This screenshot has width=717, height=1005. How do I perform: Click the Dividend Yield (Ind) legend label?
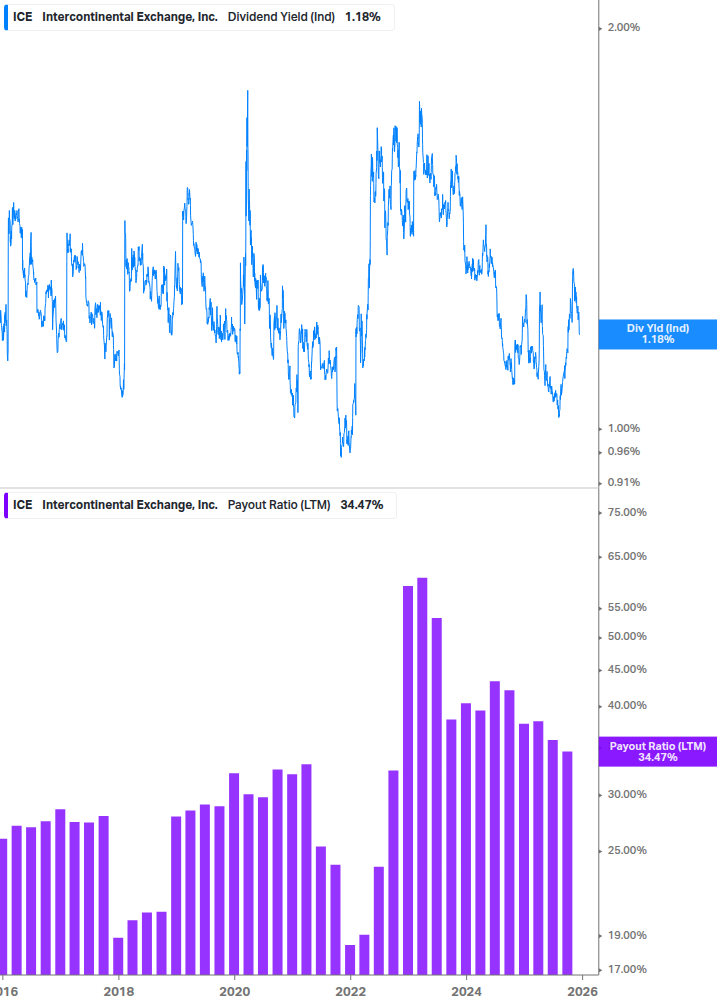coord(281,17)
